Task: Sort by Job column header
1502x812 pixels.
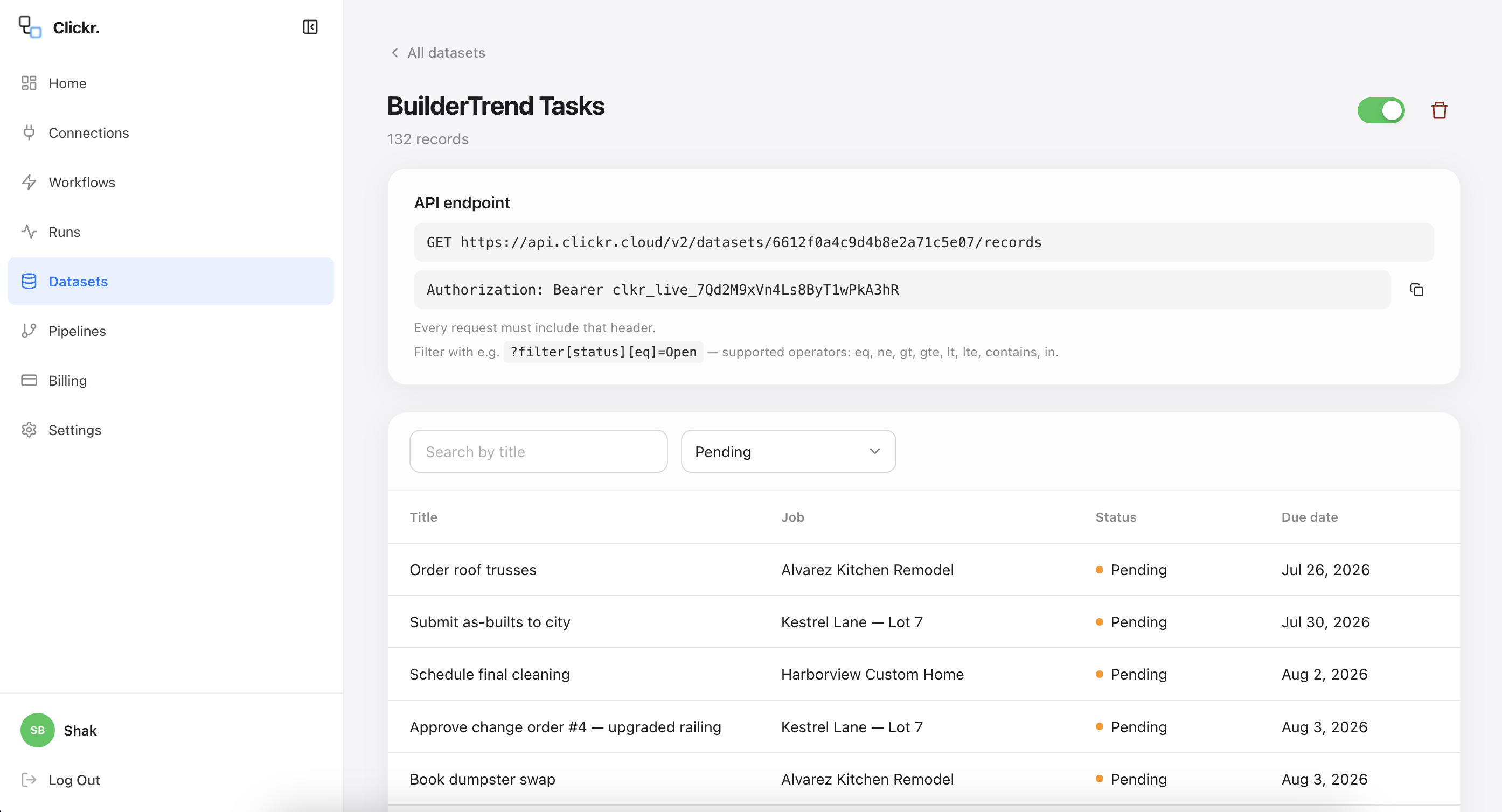Action: [x=792, y=517]
